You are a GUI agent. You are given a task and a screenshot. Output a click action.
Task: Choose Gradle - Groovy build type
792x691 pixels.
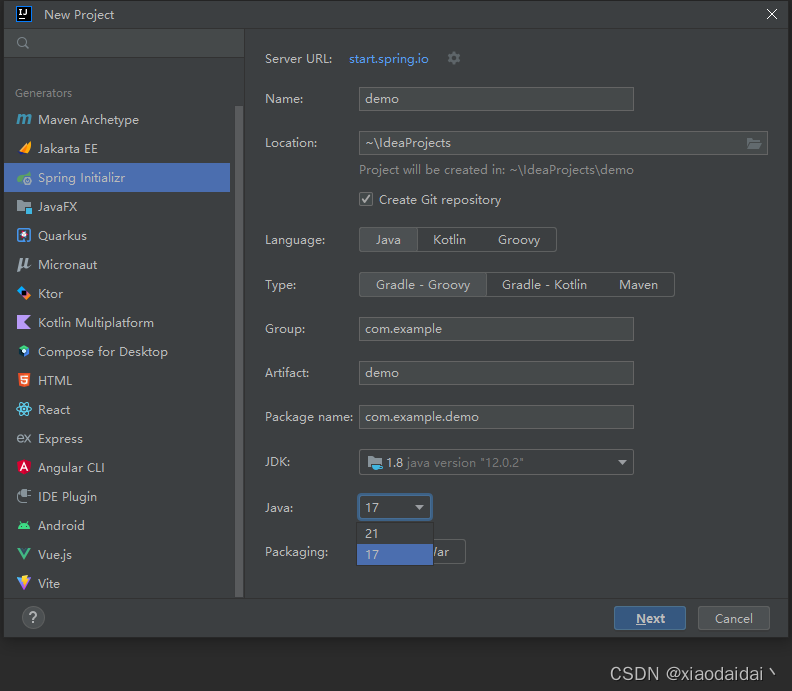423,284
